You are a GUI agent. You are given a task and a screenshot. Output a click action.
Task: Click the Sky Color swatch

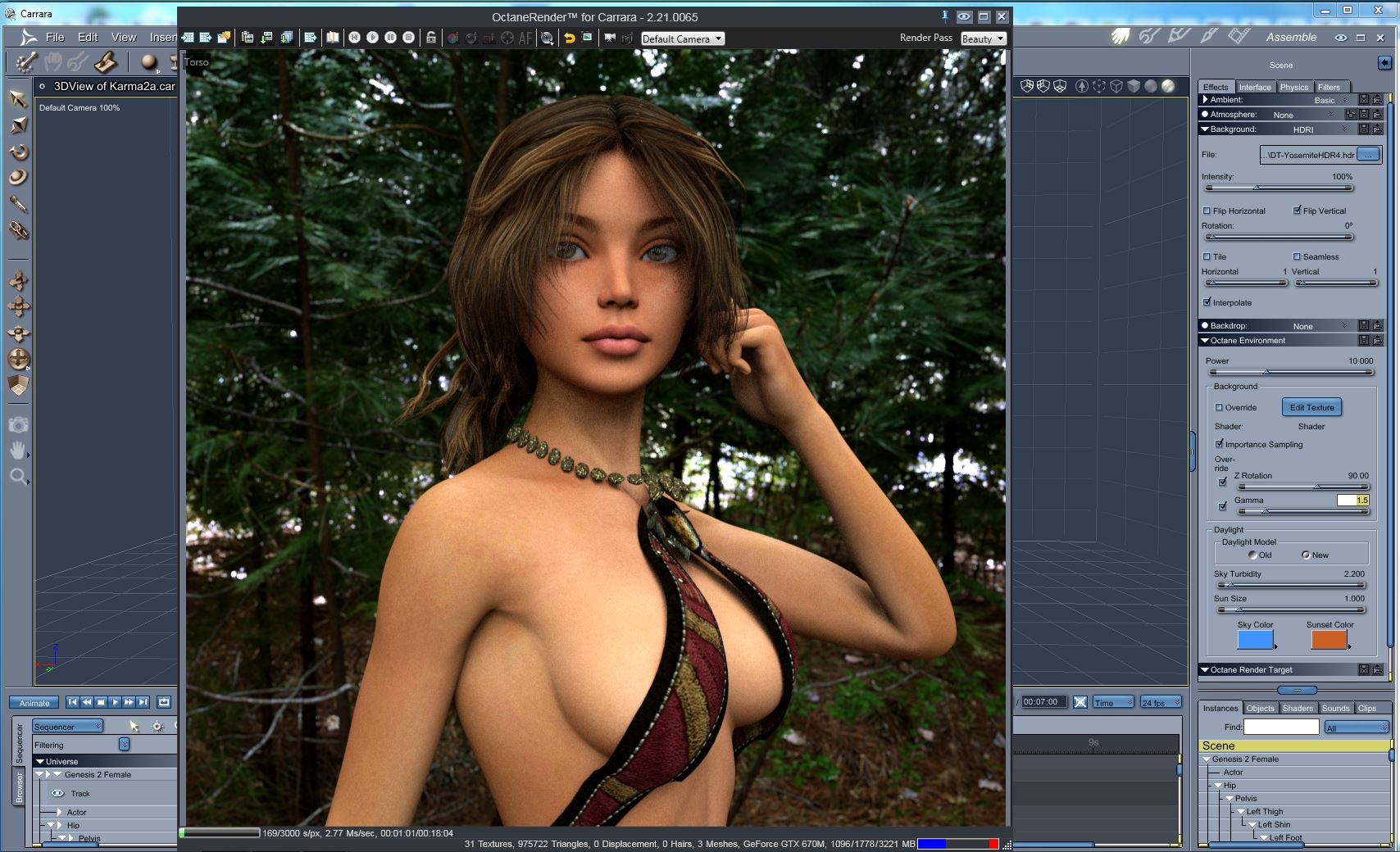pyautogui.click(x=1255, y=640)
